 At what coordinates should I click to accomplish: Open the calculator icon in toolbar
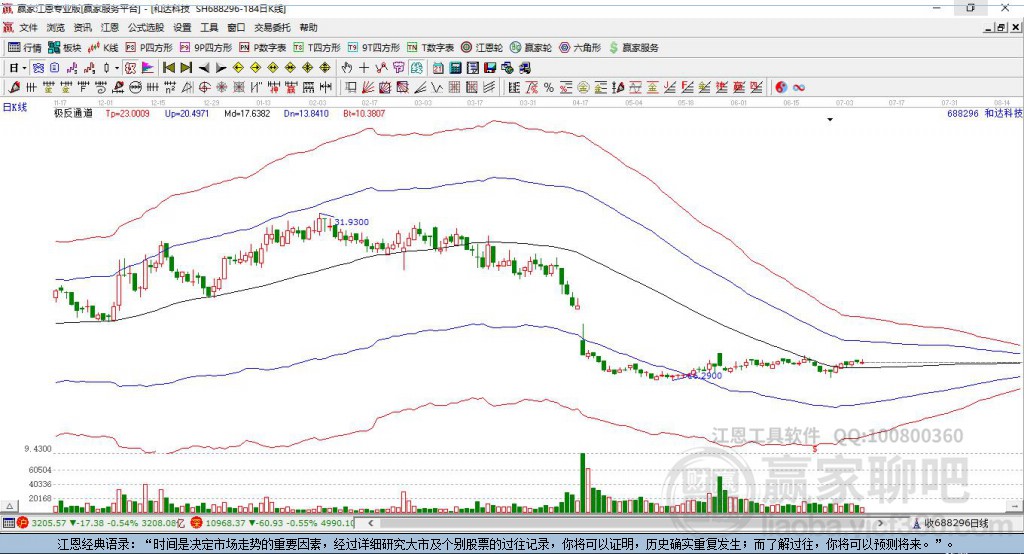(456, 68)
